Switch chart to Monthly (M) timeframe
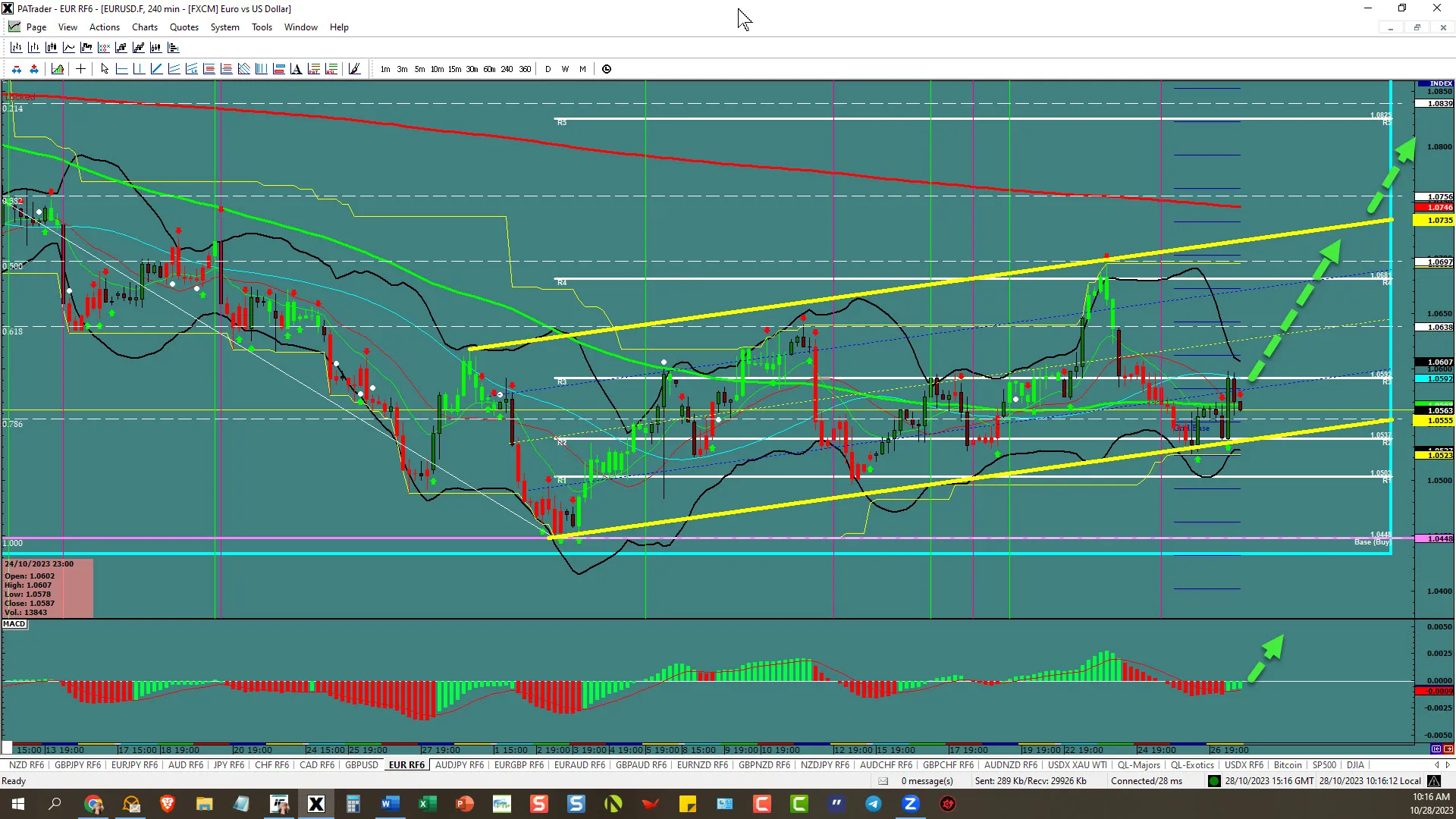 coord(582,69)
